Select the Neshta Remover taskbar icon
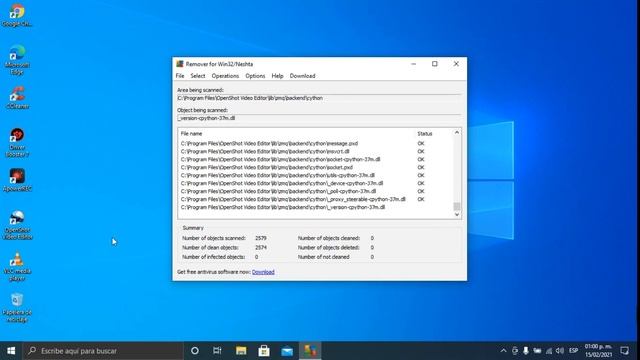The width and height of the screenshot is (640, 360). coord(310,351)
